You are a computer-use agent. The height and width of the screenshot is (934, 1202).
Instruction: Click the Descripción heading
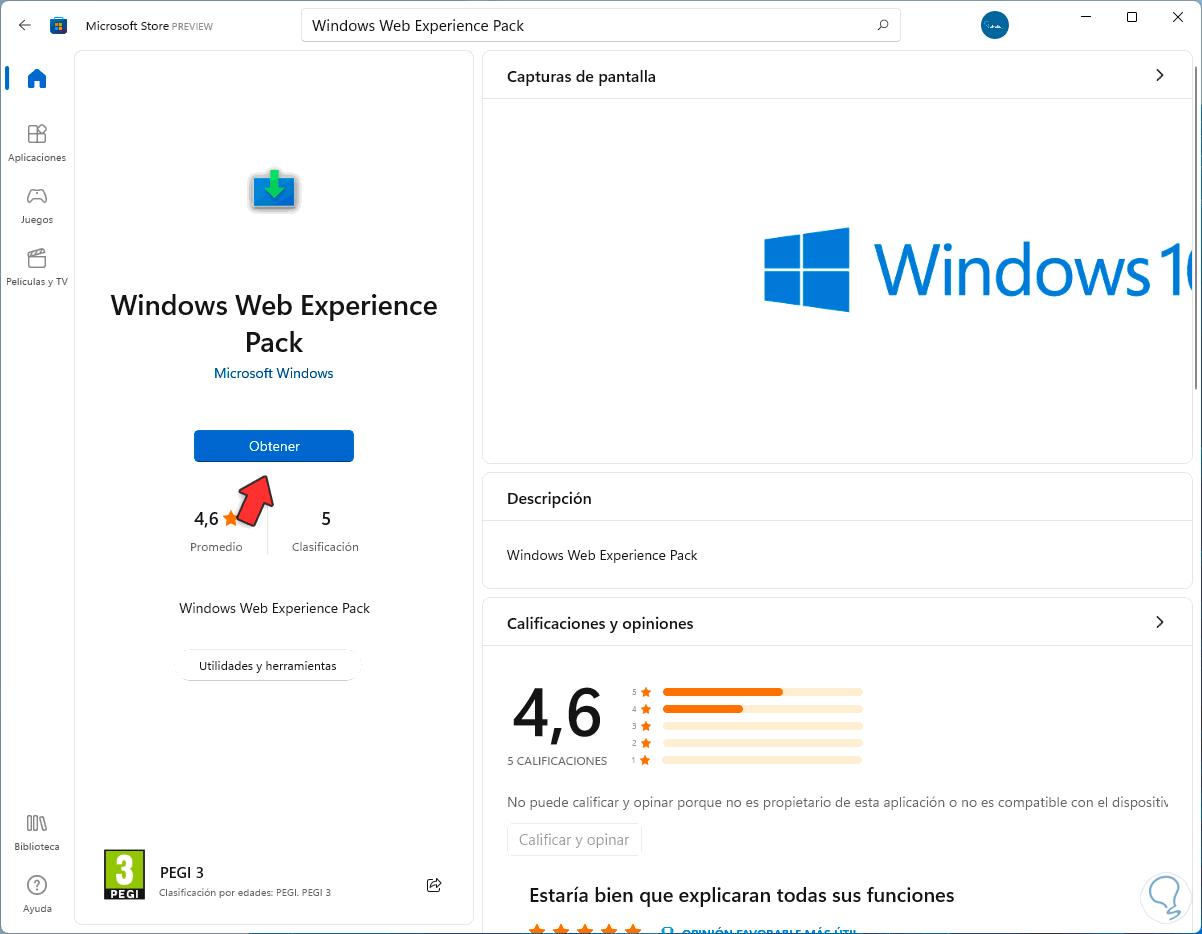(549, 498)
